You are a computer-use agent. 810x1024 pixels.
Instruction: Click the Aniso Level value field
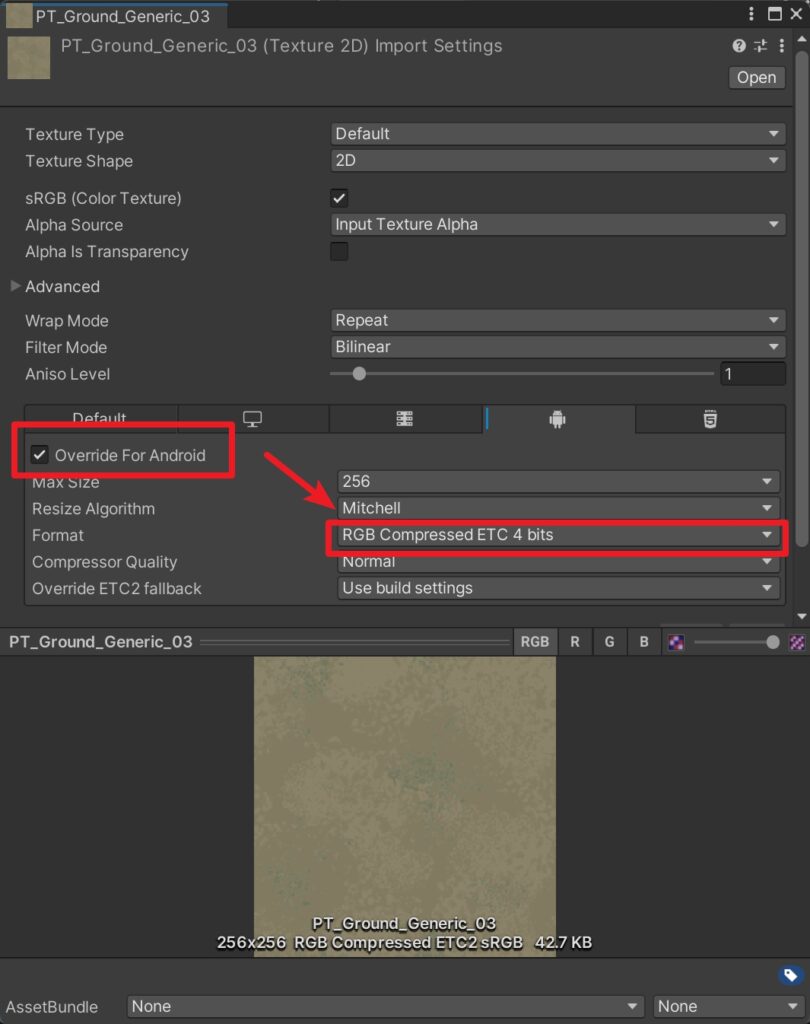point(752,374)
